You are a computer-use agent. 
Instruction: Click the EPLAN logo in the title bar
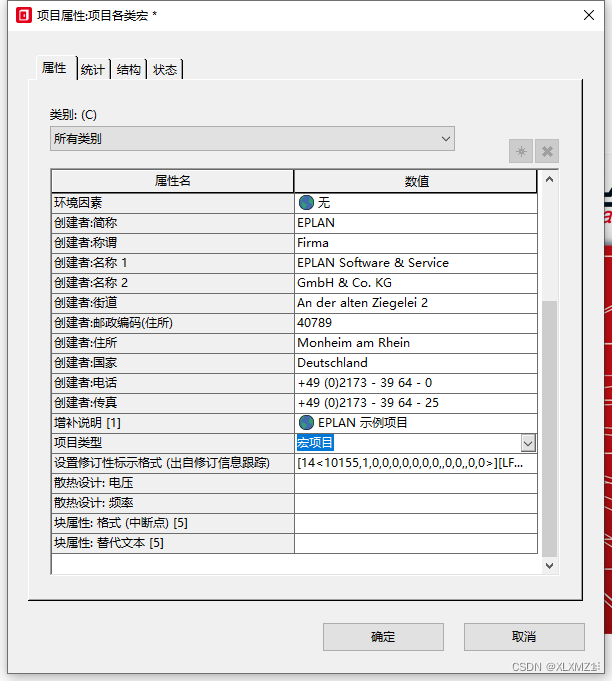click(24, 15)
